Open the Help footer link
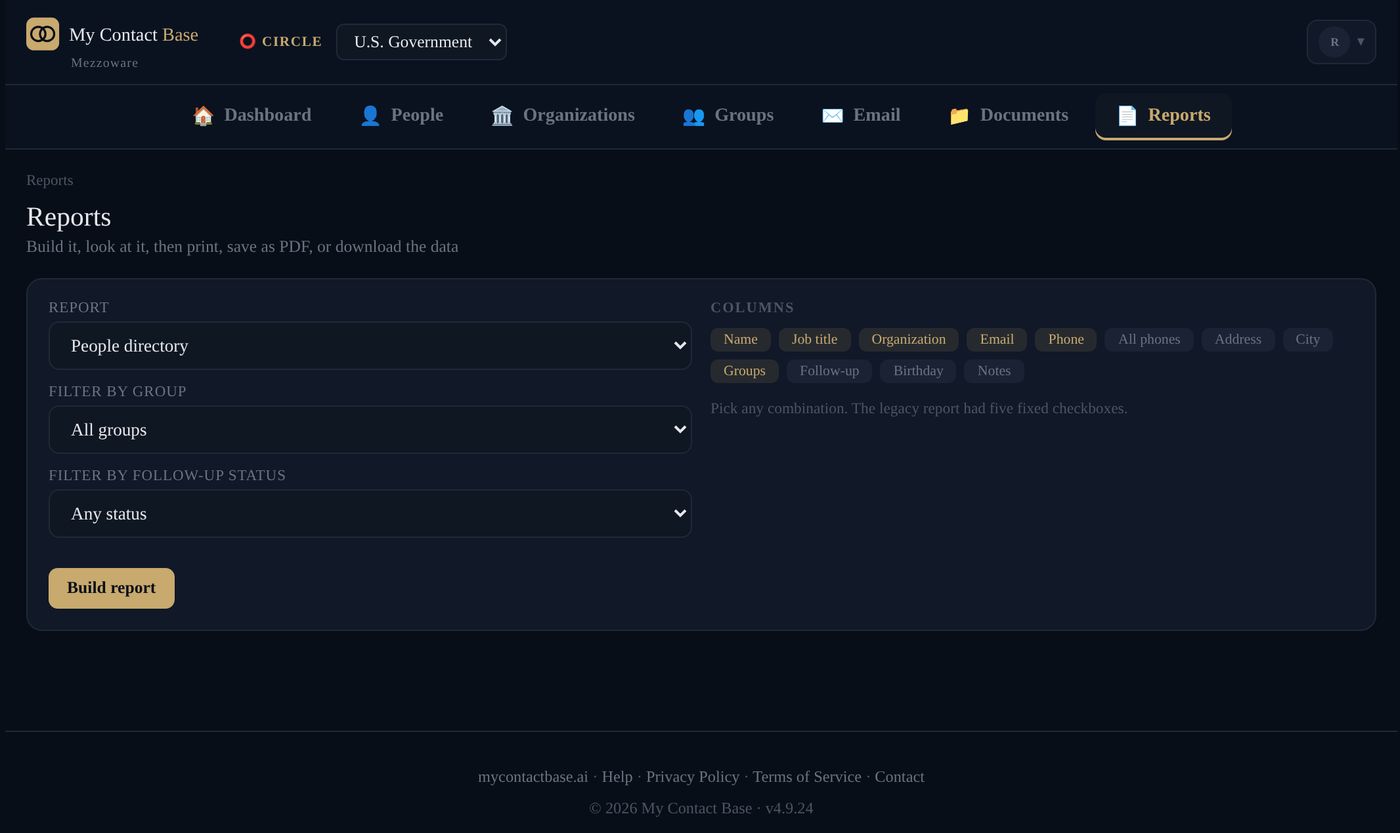The width and height of the screenshot is (1400, 833). coord(617,777)
